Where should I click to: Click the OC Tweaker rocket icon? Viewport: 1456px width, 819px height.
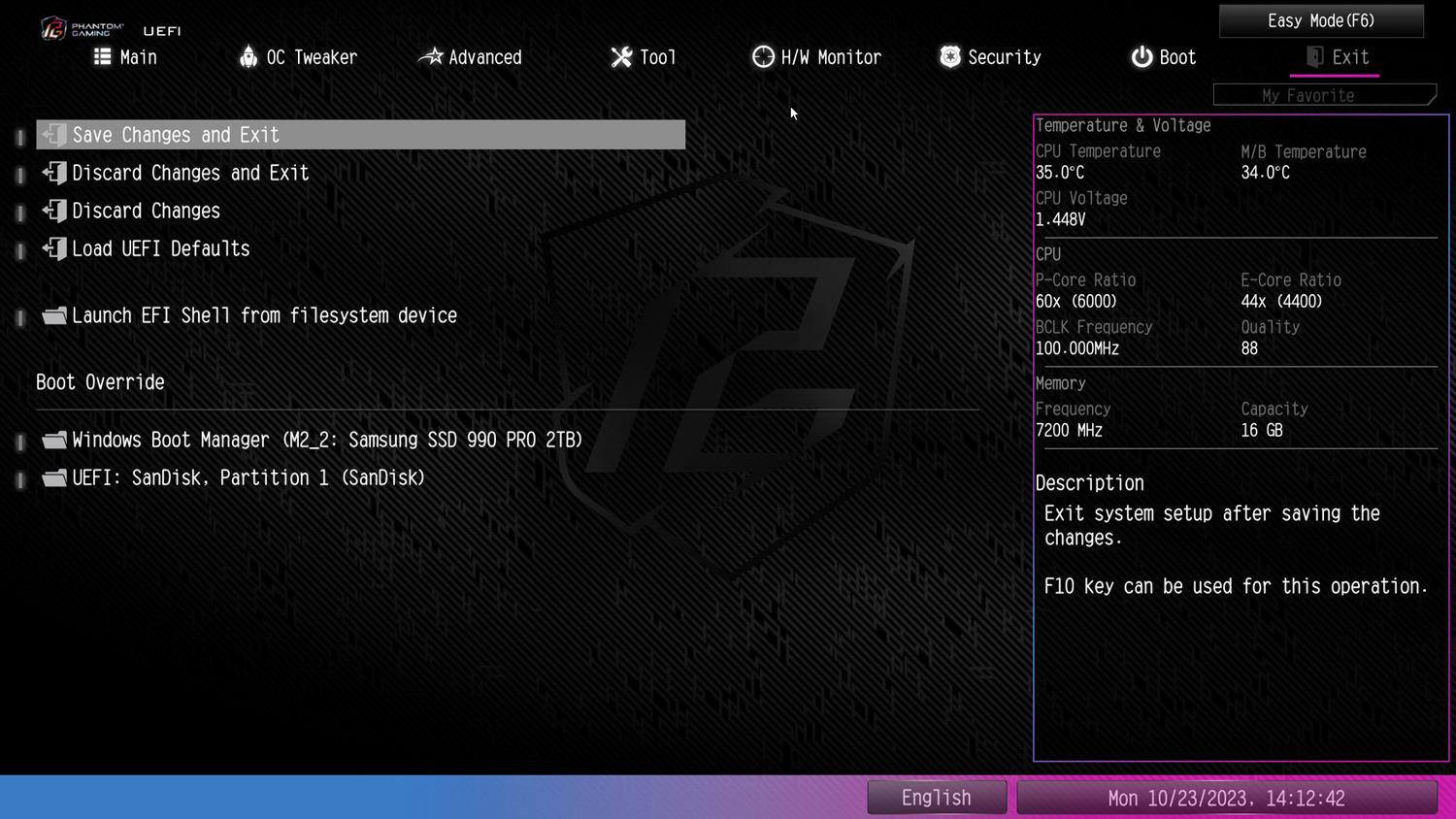248,56
